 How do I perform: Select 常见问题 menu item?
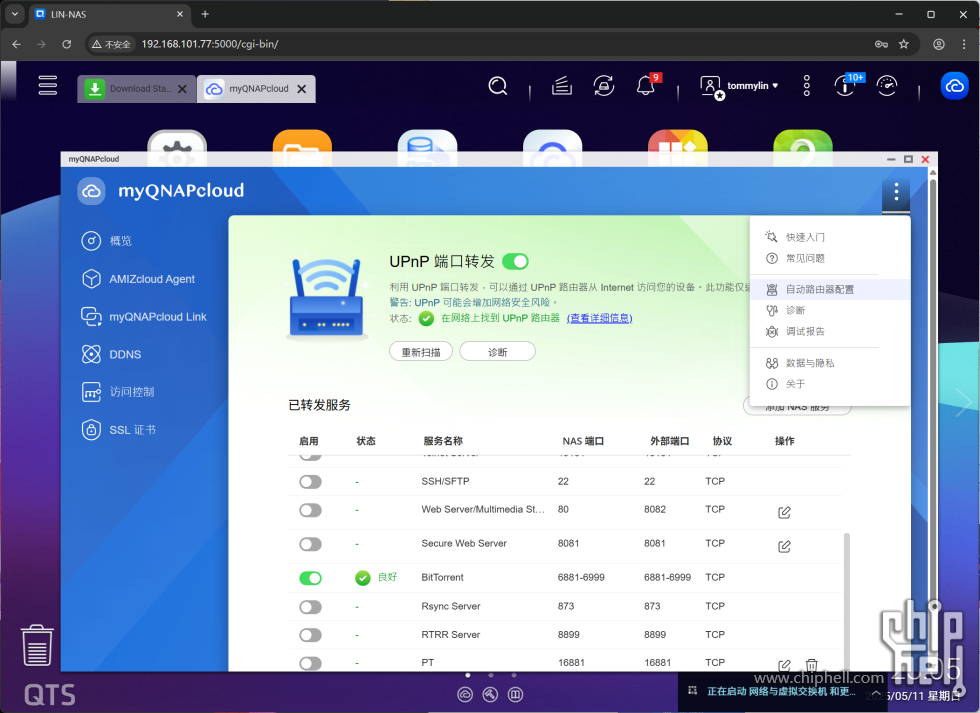tap(830, 259)
